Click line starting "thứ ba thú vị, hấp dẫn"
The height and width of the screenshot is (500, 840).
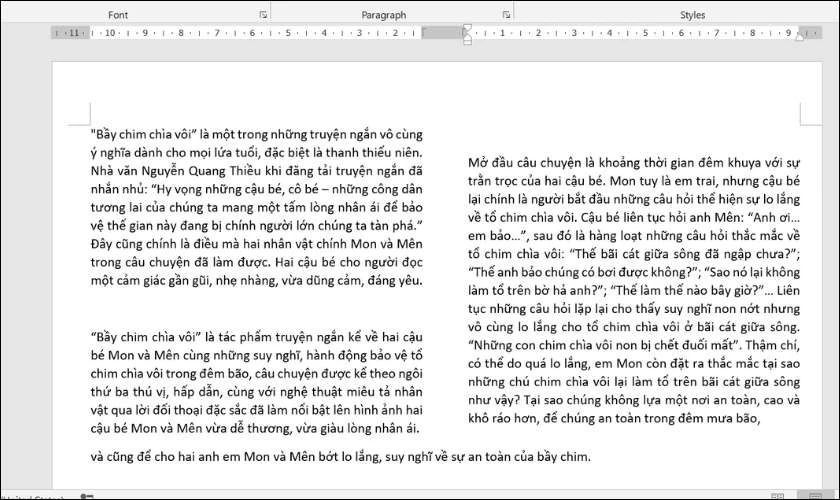point(257,392)
